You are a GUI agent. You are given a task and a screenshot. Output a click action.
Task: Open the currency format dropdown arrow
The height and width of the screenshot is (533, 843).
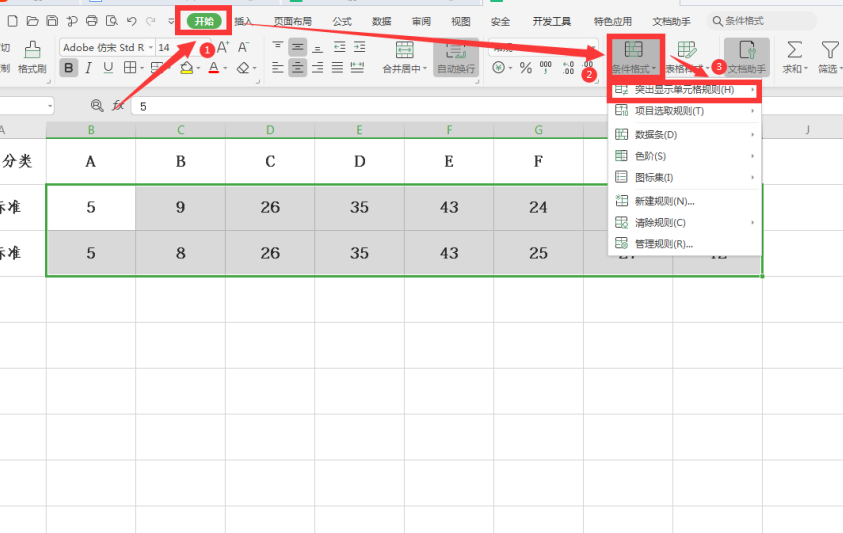(x=509, y=68)
